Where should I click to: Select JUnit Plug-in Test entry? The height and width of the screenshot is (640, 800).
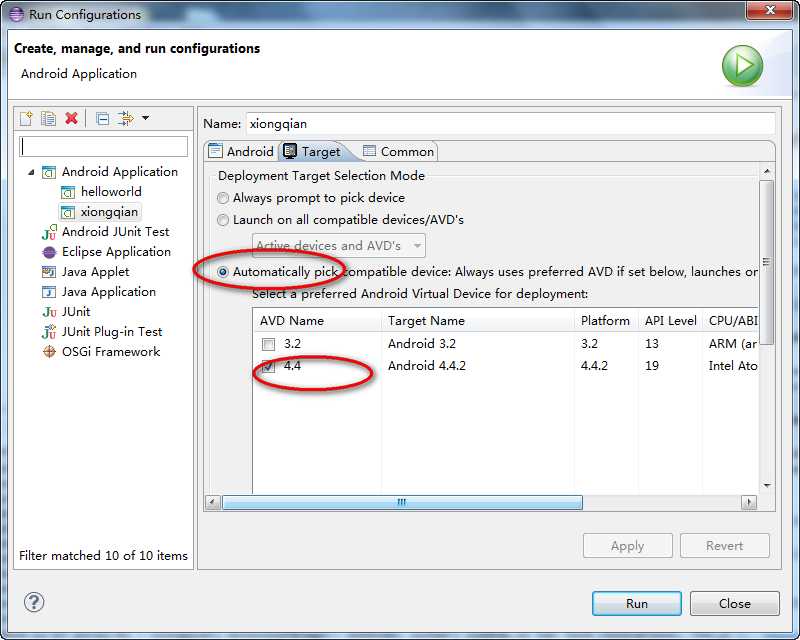(x=112, y=331)
